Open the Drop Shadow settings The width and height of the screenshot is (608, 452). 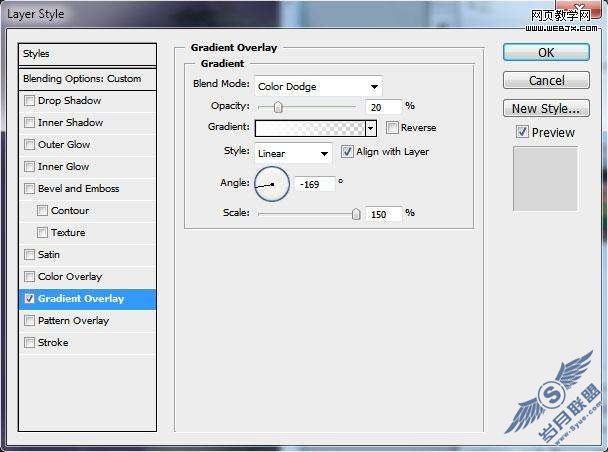click(69, 101)
